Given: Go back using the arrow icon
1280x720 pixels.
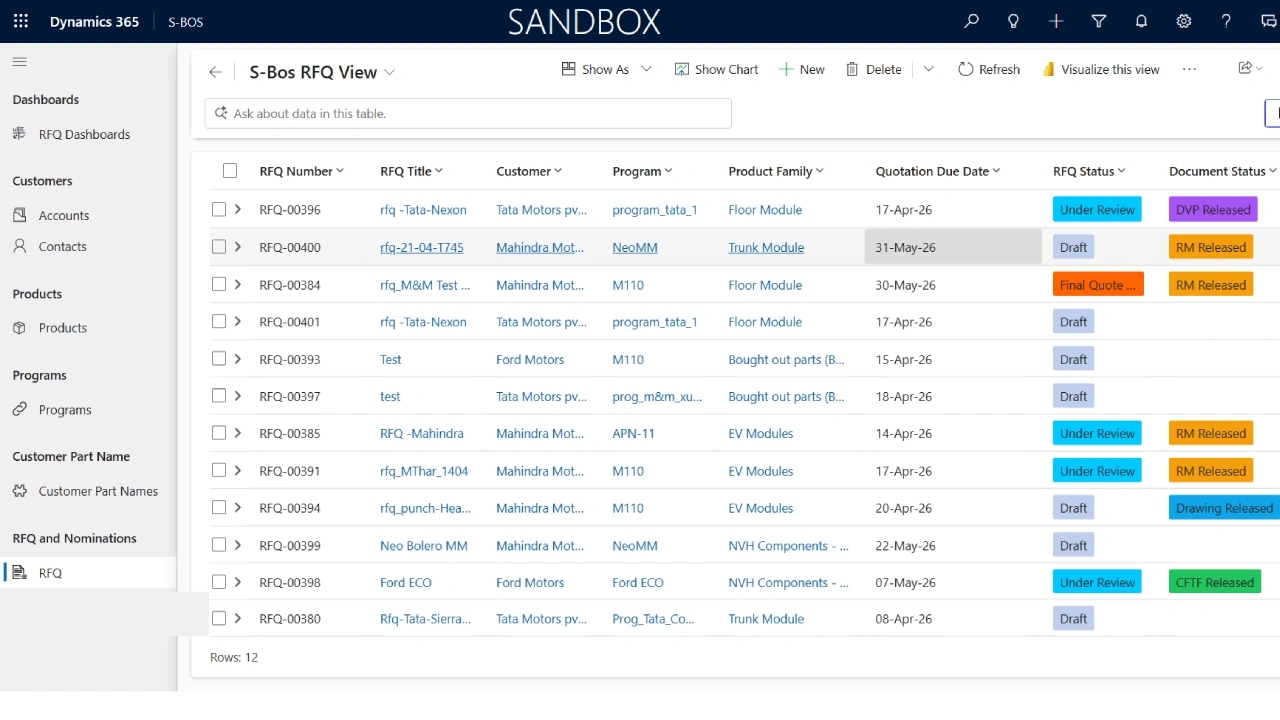Looking at the screenshot, I should coord(215,72).
